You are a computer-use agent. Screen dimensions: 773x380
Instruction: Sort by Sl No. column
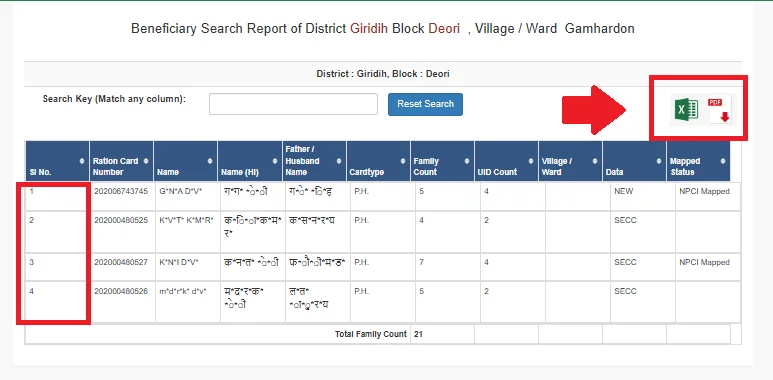click(x=57, y=161)
